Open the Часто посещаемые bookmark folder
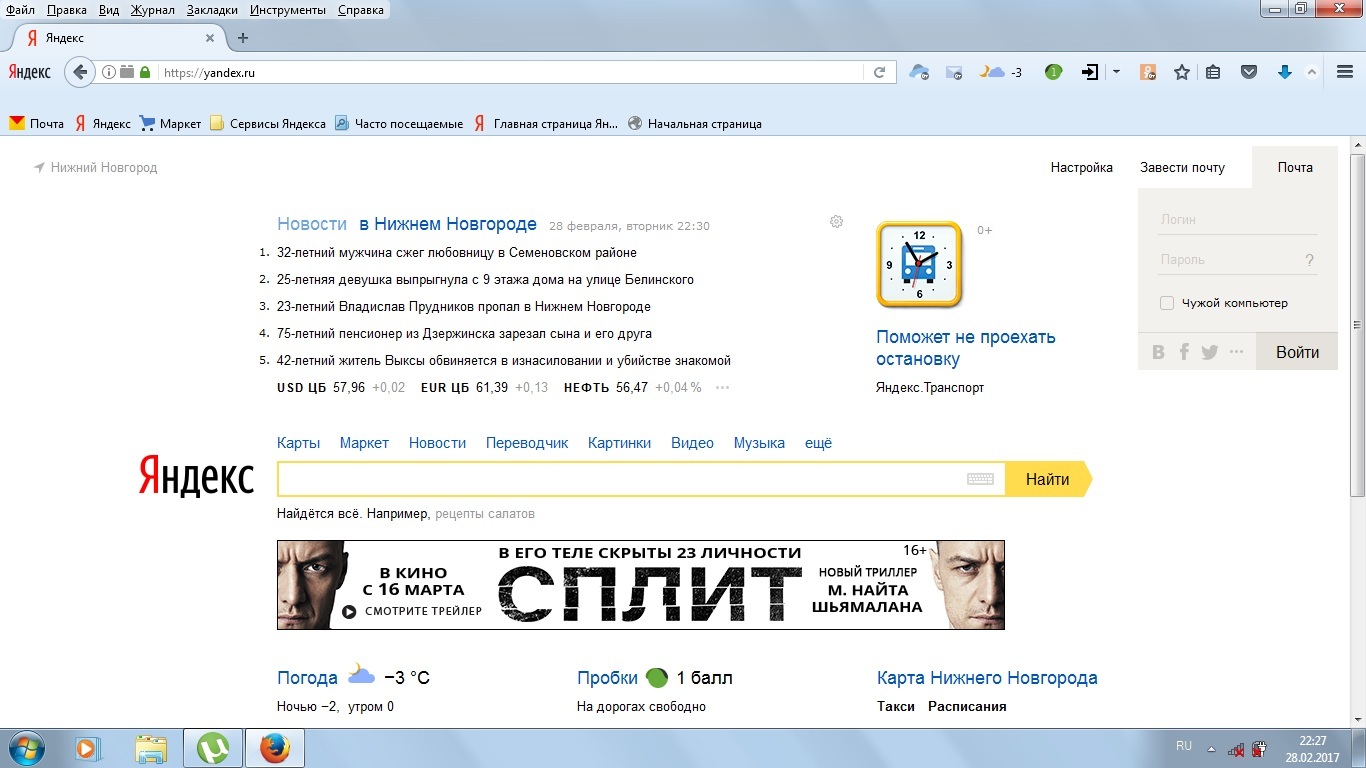This screenshot has width=1366, height=768. [x=399, y=124]
